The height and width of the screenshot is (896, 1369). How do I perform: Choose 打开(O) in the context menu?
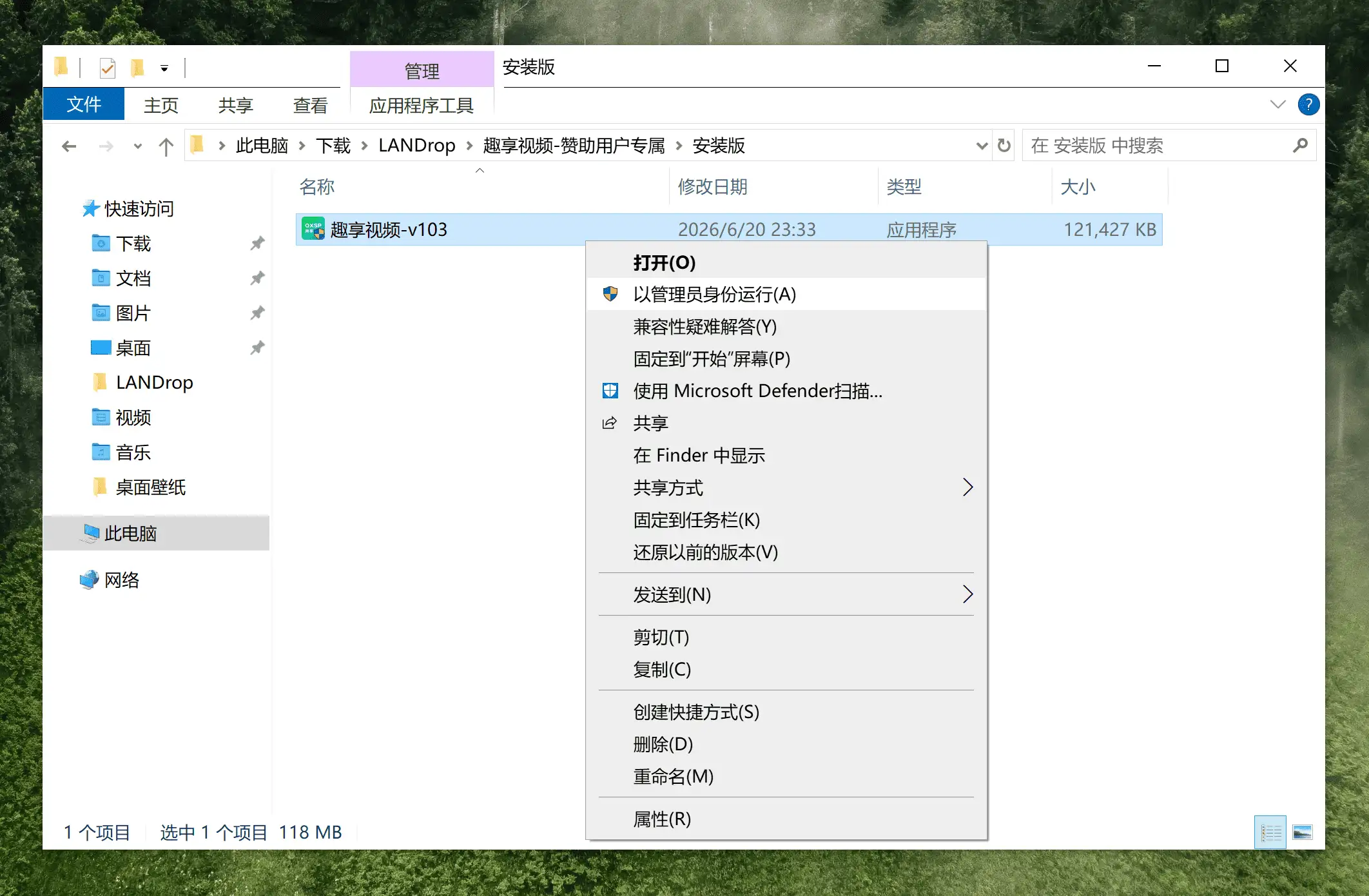tap(786, 262)
